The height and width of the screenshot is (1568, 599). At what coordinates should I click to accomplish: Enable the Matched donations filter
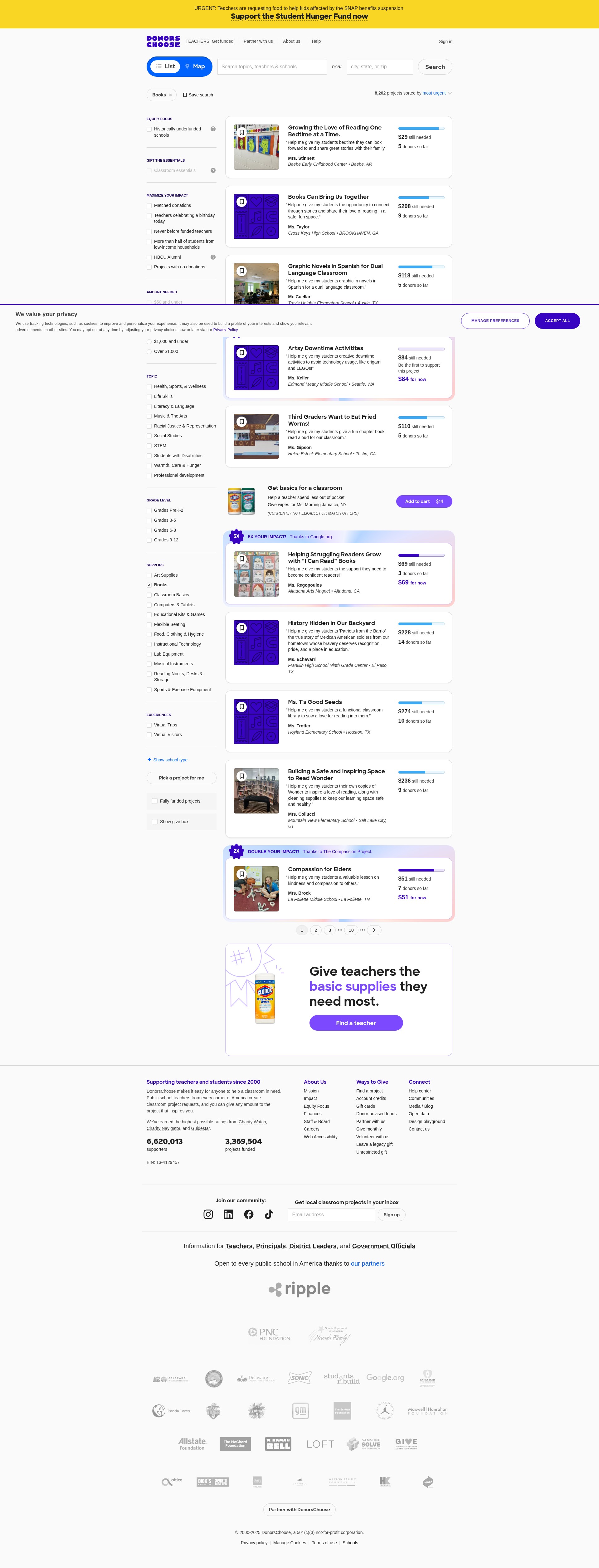tap(149, 206)
